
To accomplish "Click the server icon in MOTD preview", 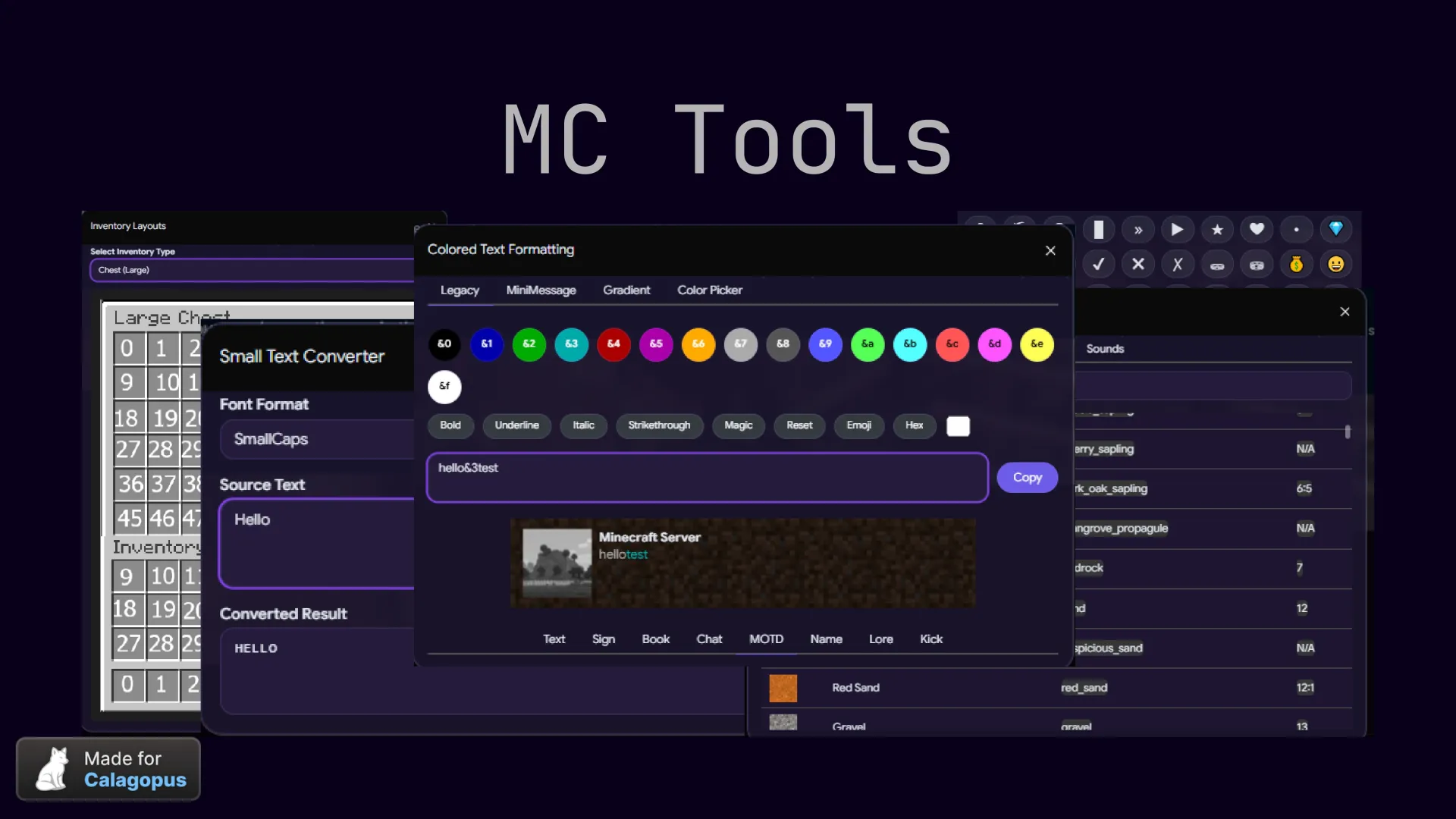I will [x=557, y=563].
